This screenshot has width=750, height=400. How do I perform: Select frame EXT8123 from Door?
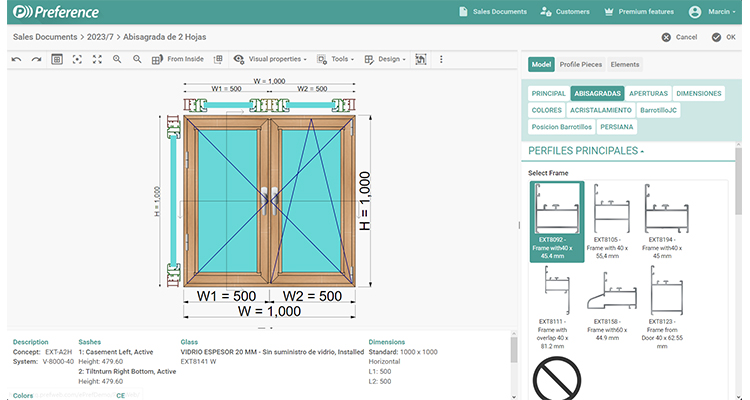pyautogui.click(x=662, y=307)
